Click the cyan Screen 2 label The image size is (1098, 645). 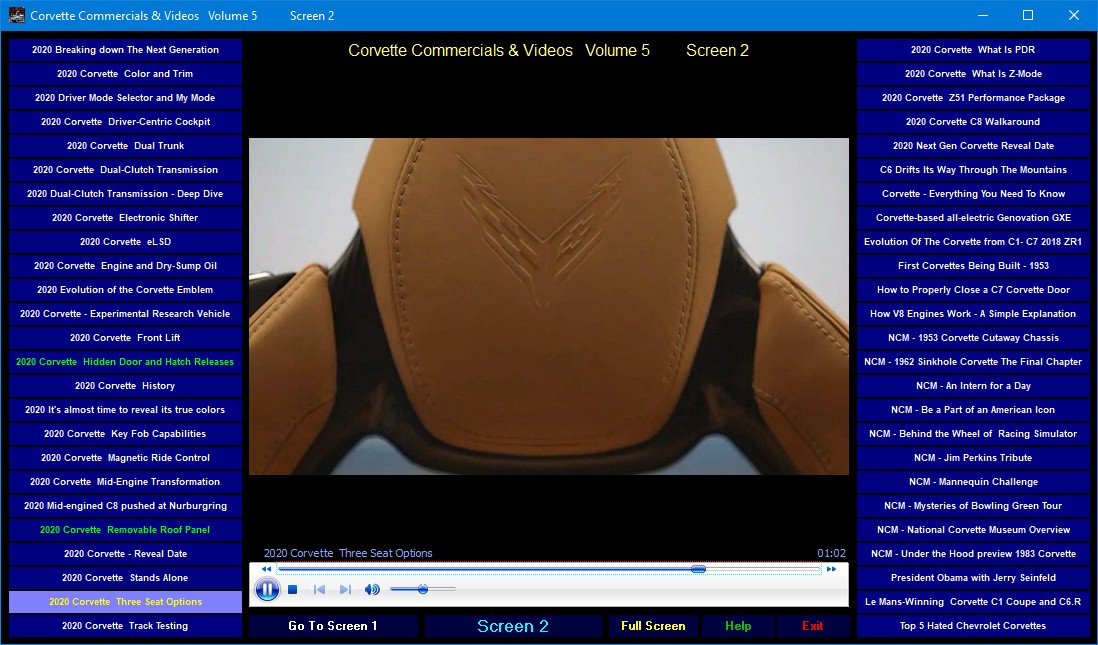pyautogui.click(x=513, y=626)
